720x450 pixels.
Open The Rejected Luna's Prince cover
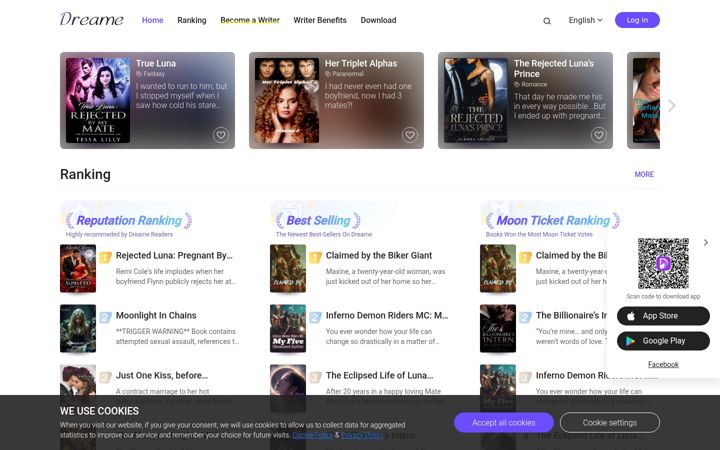click(x=476, y=100)
